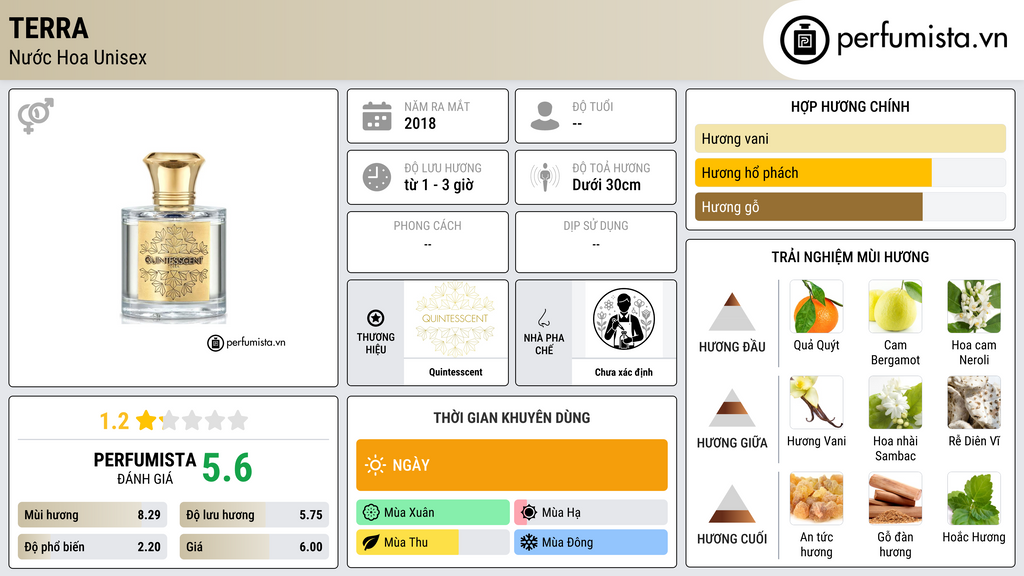Click the 'Dưới 30cm' value
Image resolution: width=1024 pixels, height=576 pixels.
[607, 185]
